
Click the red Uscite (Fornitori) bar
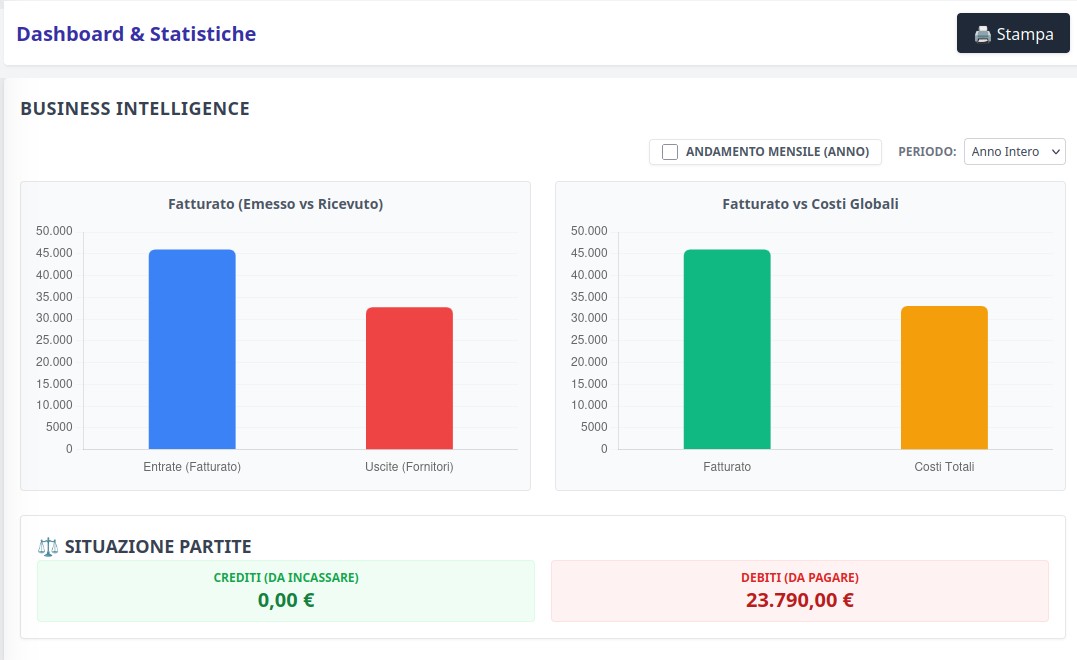click(409, 378)
